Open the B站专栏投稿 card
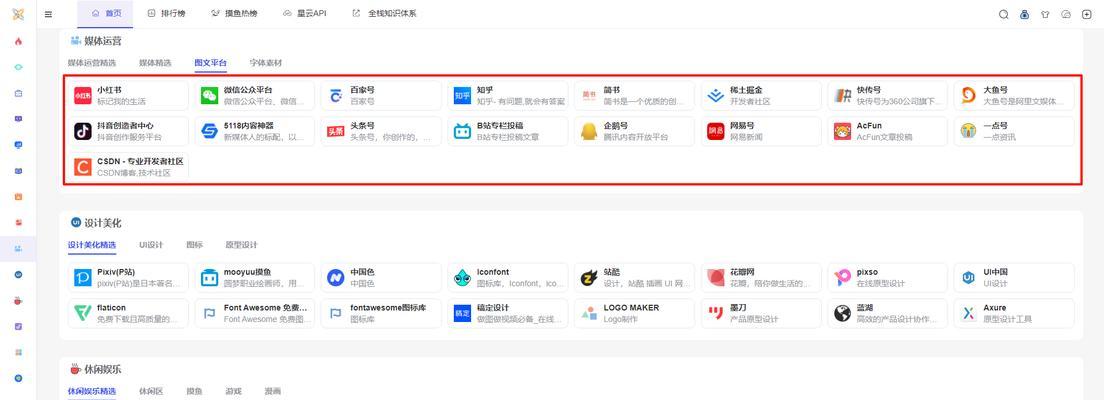 click(x=508, y=131)
